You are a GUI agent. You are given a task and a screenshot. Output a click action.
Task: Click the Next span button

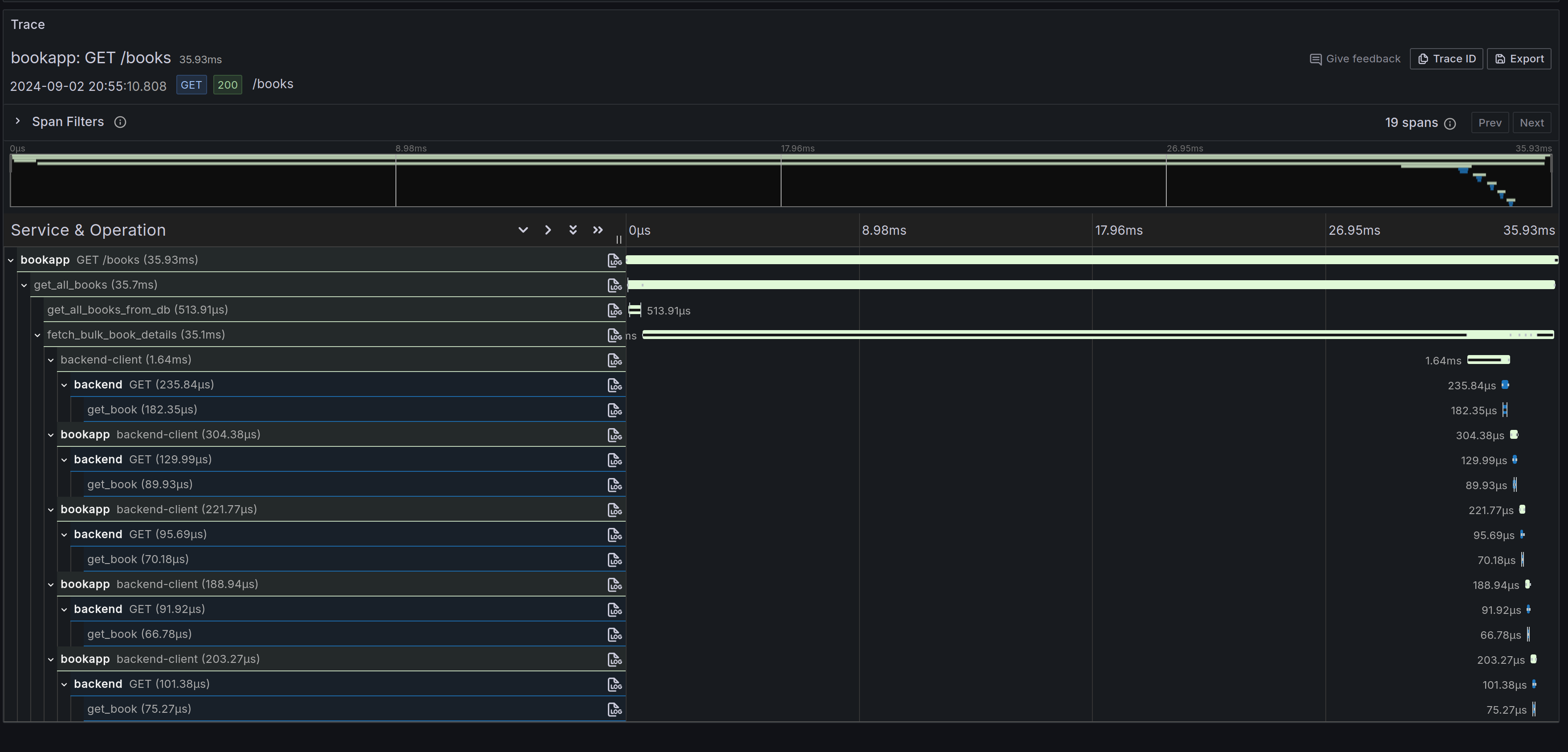tap(1531, 123)
